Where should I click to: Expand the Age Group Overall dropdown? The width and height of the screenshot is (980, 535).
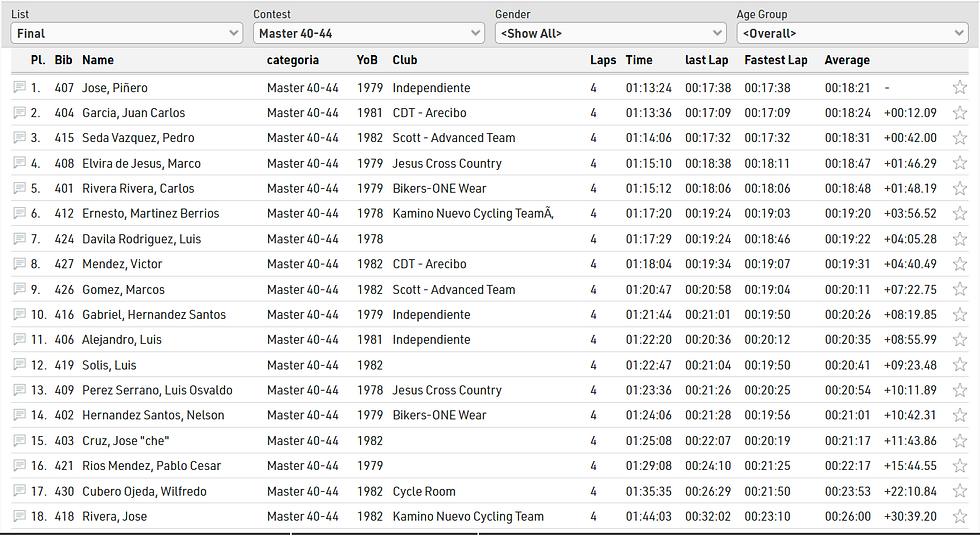(x=852, y=33)
